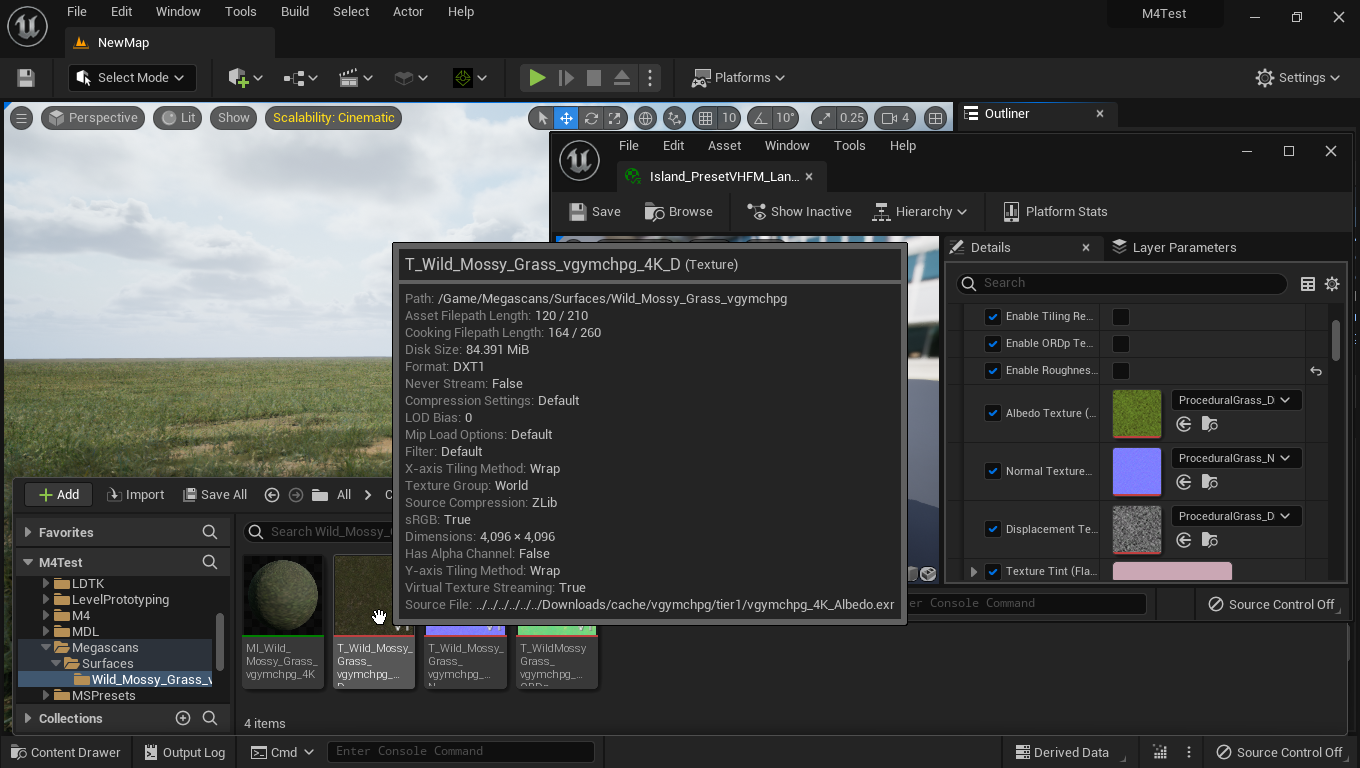Click the skip frame play-step icon
The image size is (1360, 768).
click(x=565, y=78)
